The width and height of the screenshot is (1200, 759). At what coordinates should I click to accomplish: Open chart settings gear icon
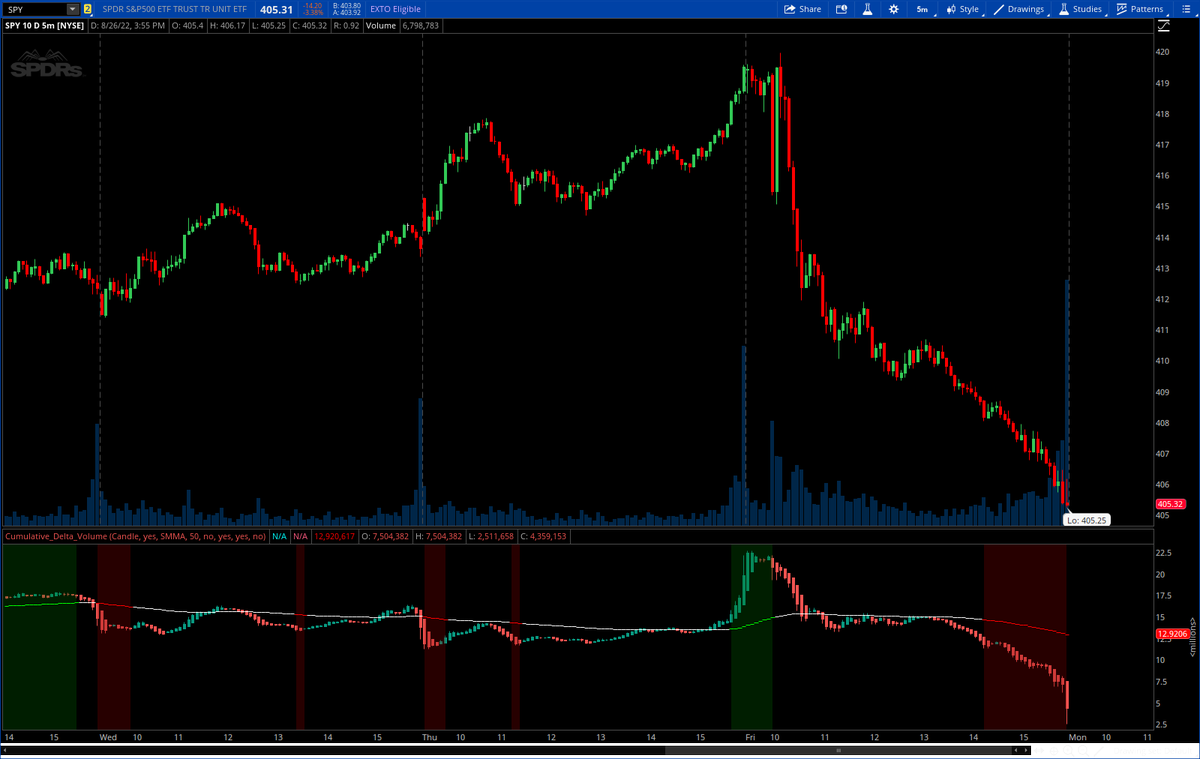coord(893,9)
